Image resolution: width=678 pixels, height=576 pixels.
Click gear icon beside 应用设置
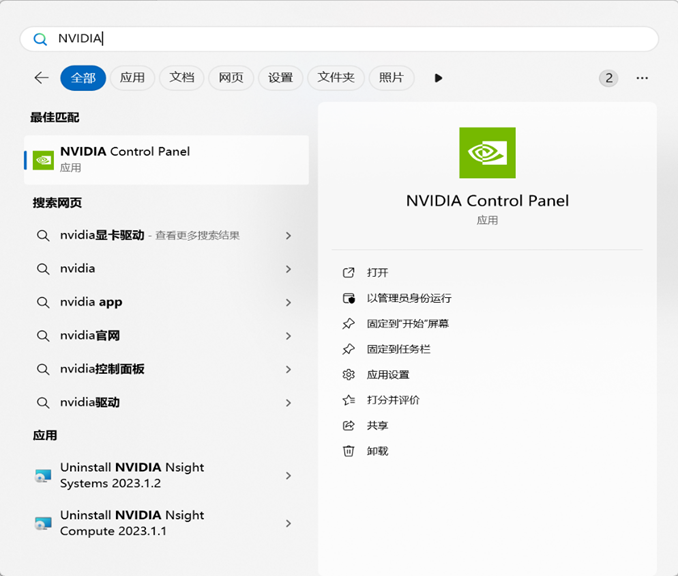(349, 374)
